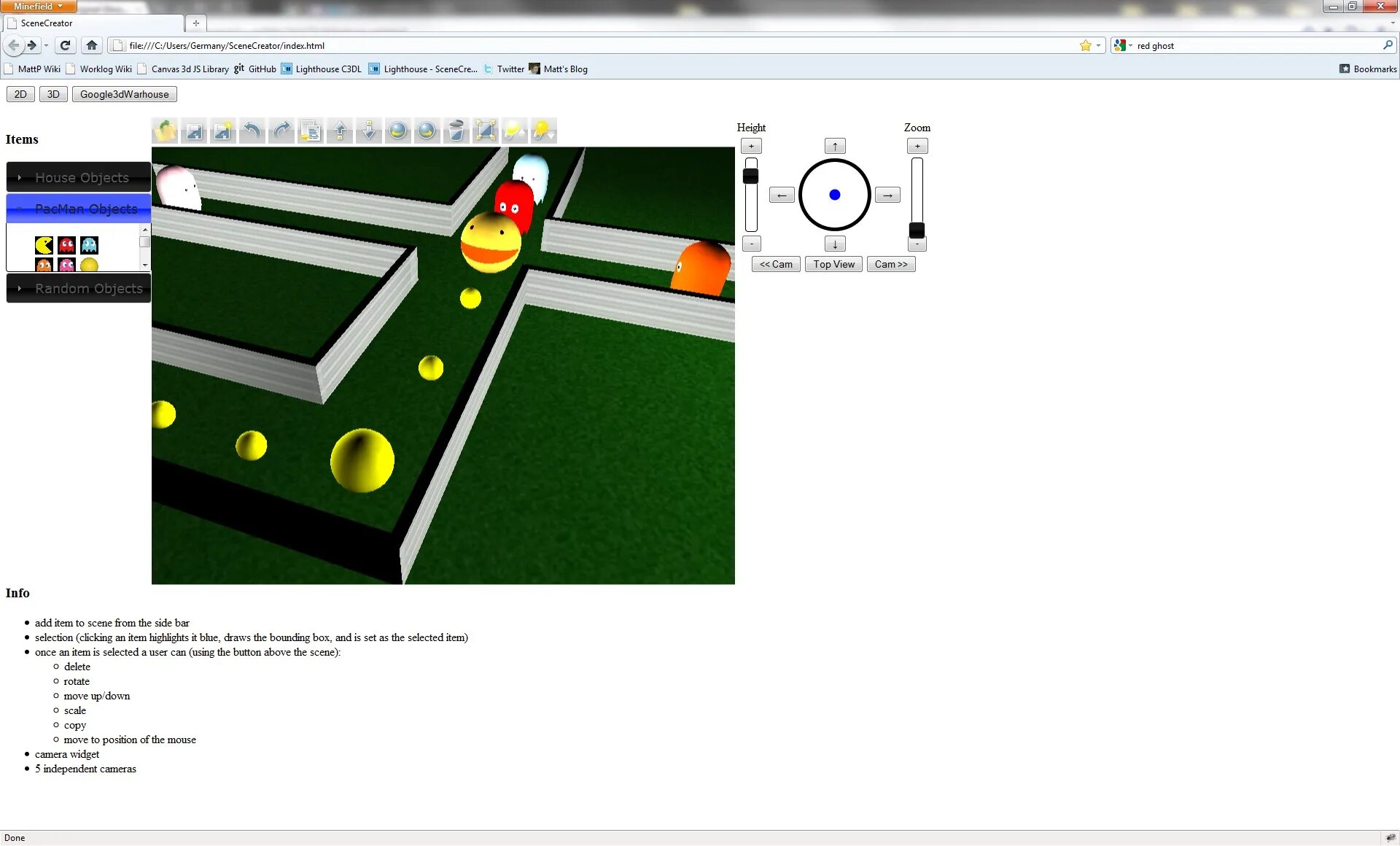This screenshot has width=1400, height=846.
Task: Delete selected item trash can icon
Action: (x=456, y=131)
